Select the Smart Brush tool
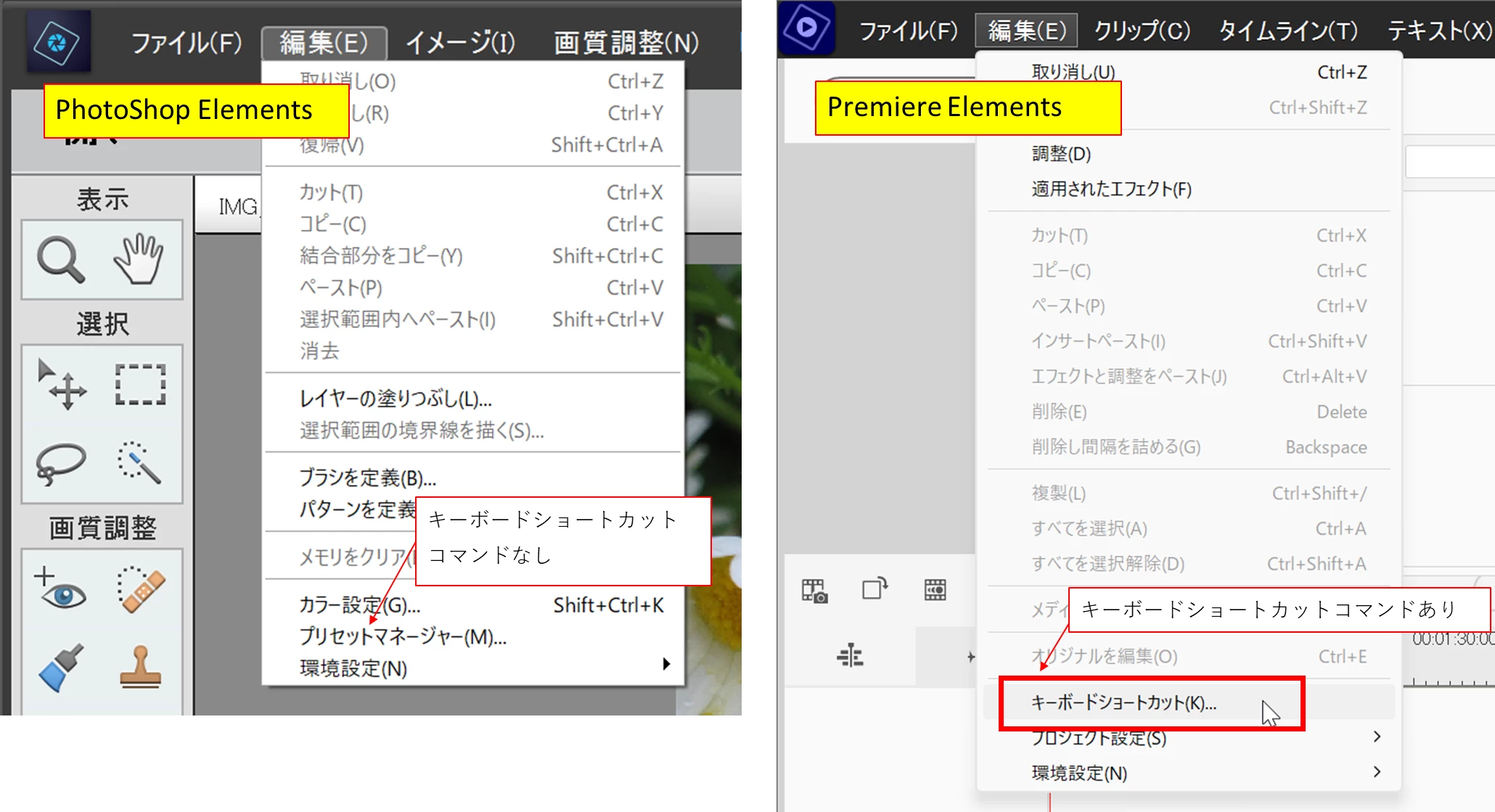Screen dimensions: 1495x812 pos(61,668)
